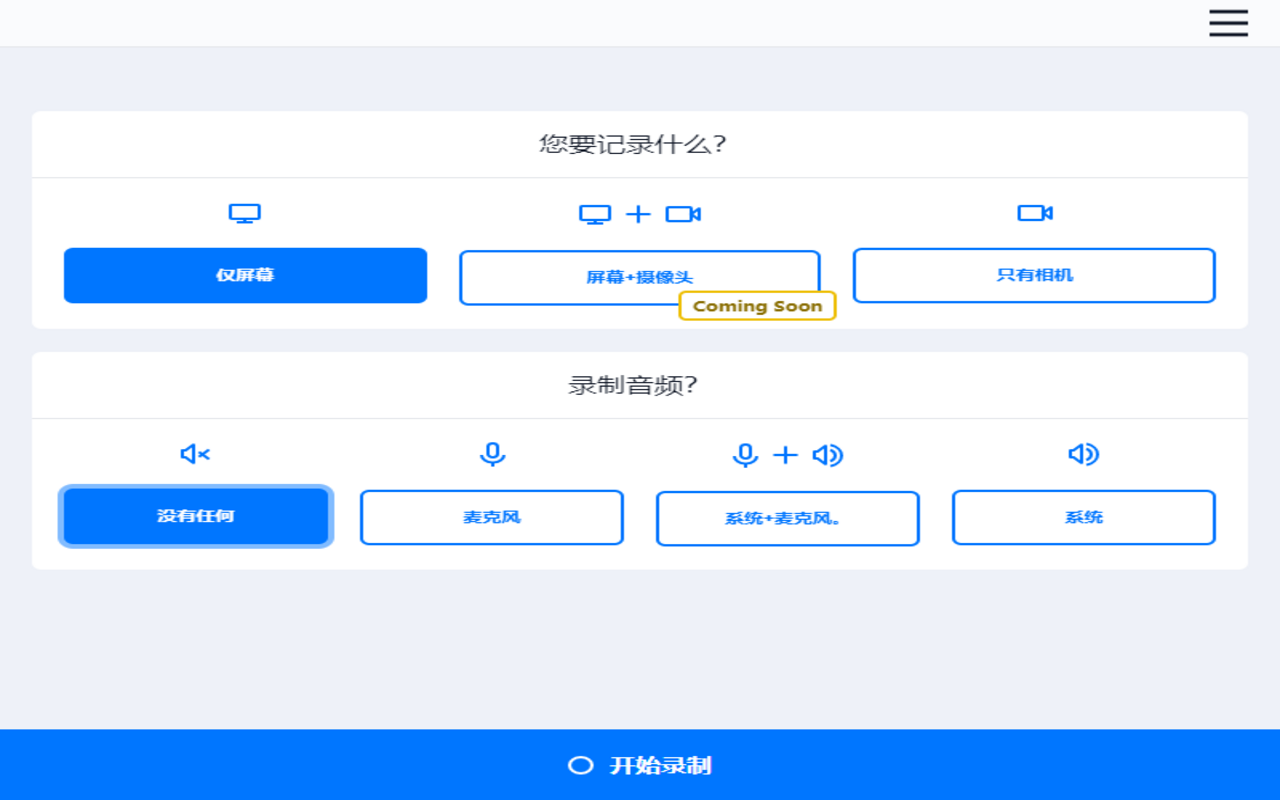Click the speaker icon above 系统

click(1084, 455)
